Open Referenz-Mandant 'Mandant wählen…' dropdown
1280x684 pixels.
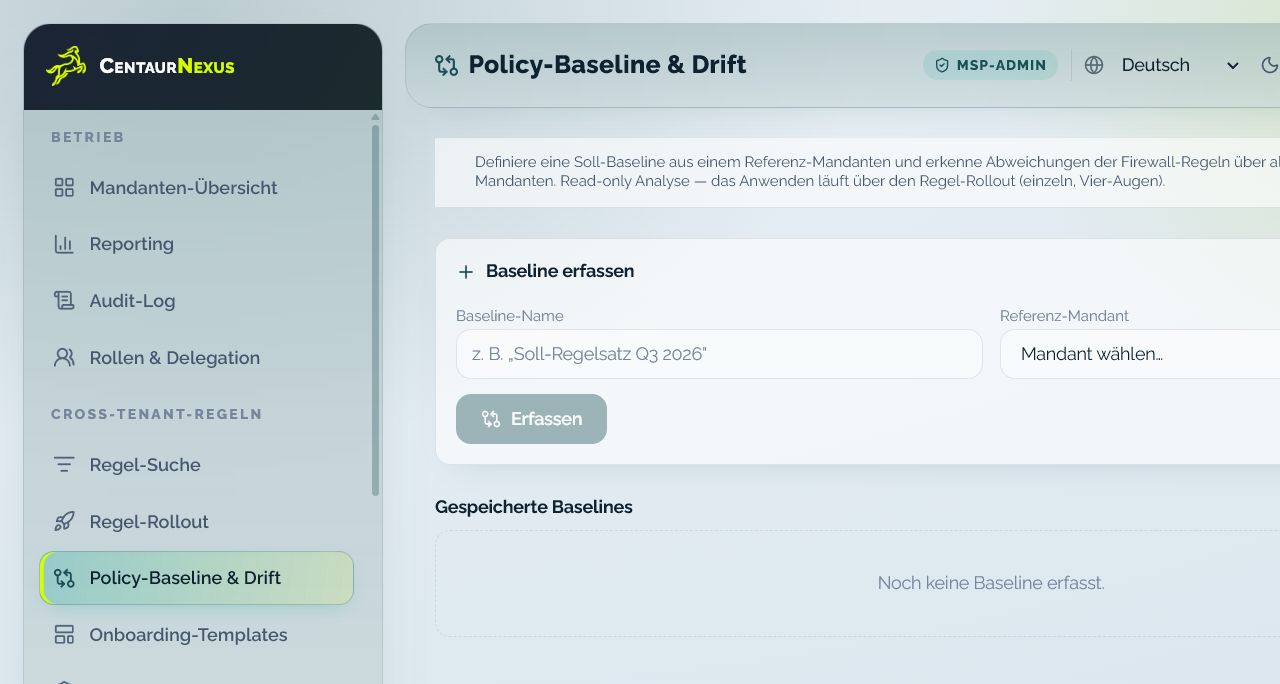click(x=1140, y=354)
